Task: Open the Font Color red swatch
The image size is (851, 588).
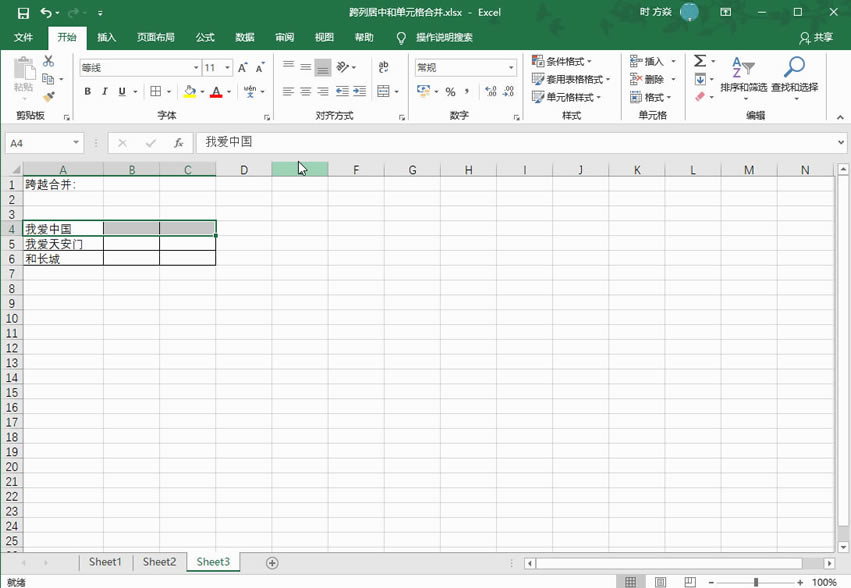Action: click(x=216, y=92)
